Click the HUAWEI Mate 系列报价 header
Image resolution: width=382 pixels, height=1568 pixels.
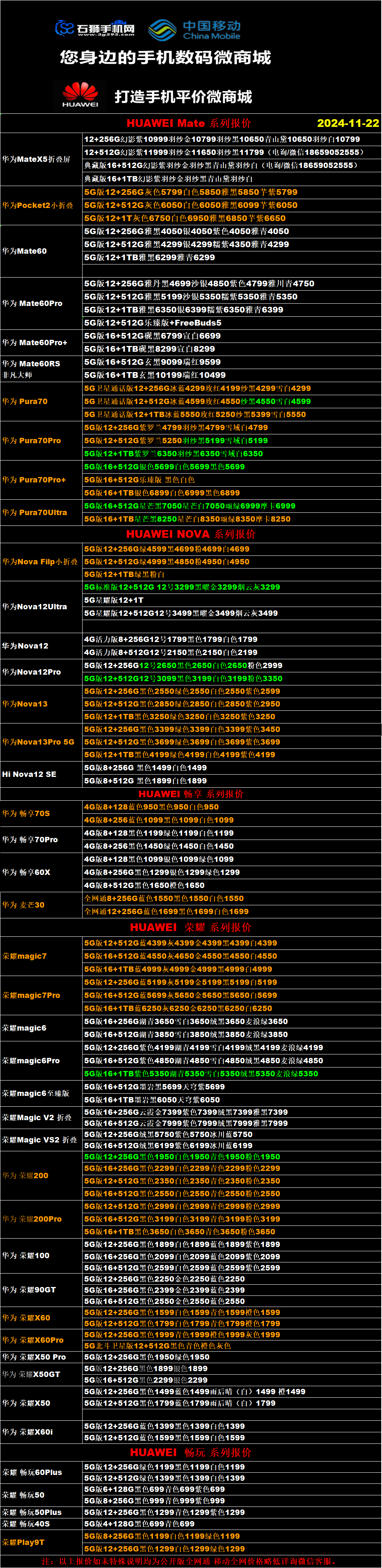coord(189,123)
